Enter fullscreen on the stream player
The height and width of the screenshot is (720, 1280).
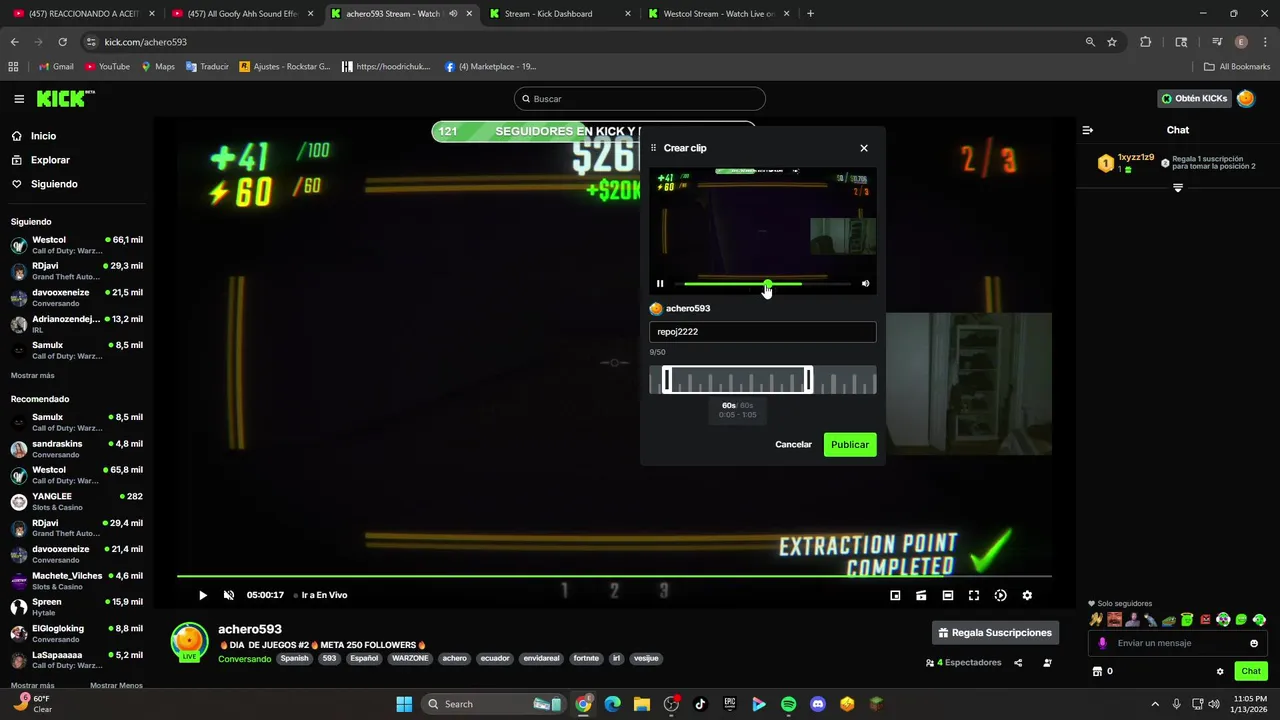click(974, 595)
